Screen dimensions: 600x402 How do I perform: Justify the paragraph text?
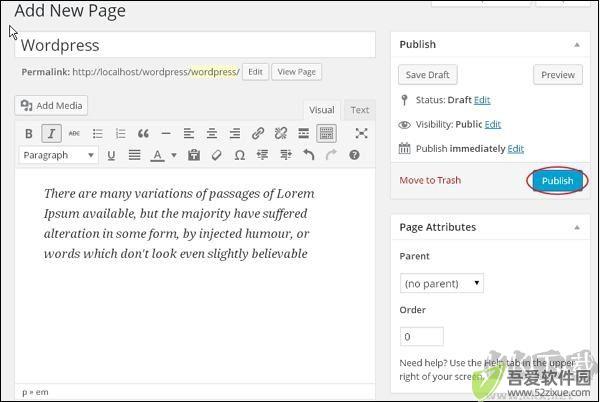tap(134, 155)
